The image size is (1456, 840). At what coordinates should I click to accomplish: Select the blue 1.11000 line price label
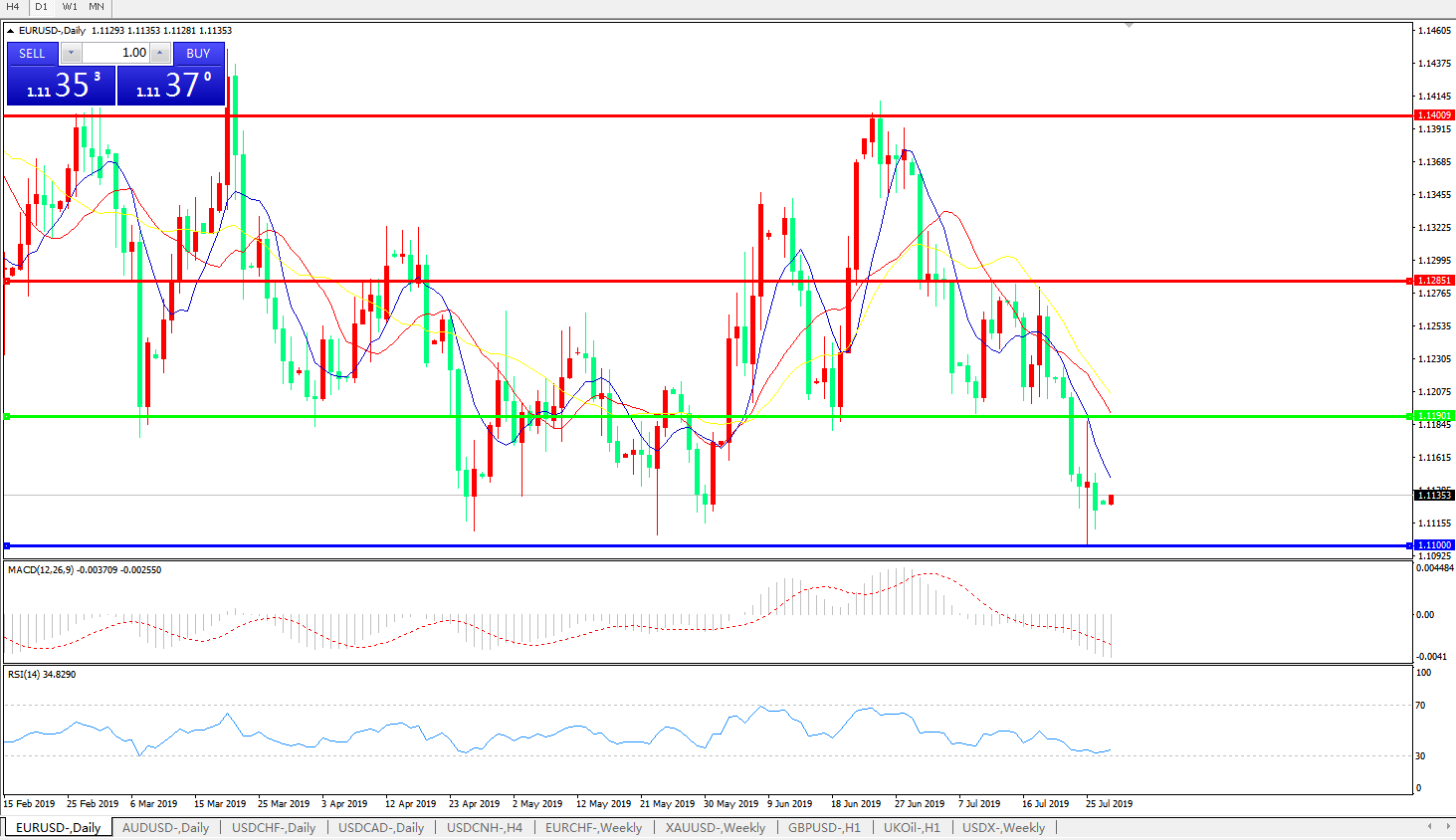(x=1434, y=545)
